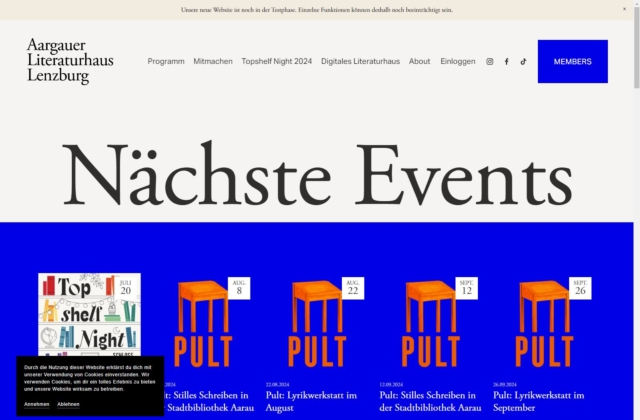
Task: Open the Sept. 26 Pult event image
Action: (544, 323)
